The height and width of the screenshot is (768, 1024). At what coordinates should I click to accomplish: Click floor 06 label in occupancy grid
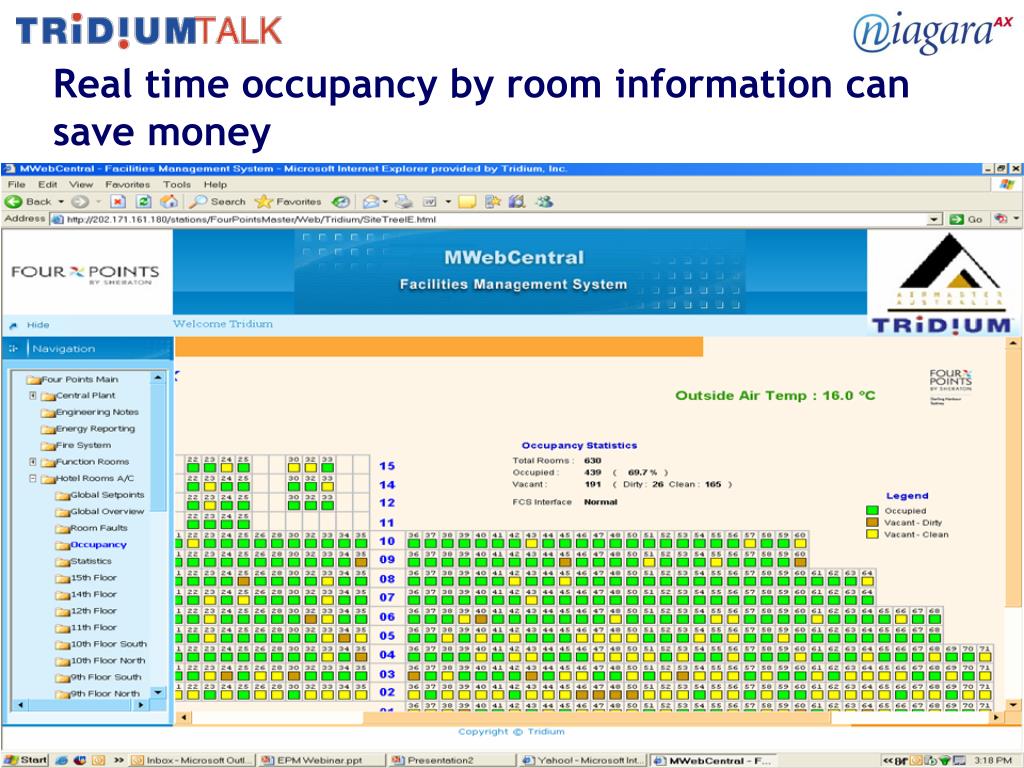(387, 616)
